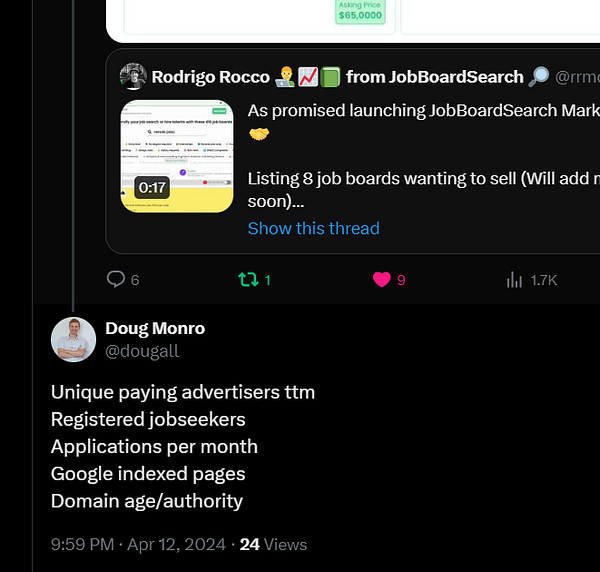Open Doug Monro's profile avatar

click(x=73, y=339)
